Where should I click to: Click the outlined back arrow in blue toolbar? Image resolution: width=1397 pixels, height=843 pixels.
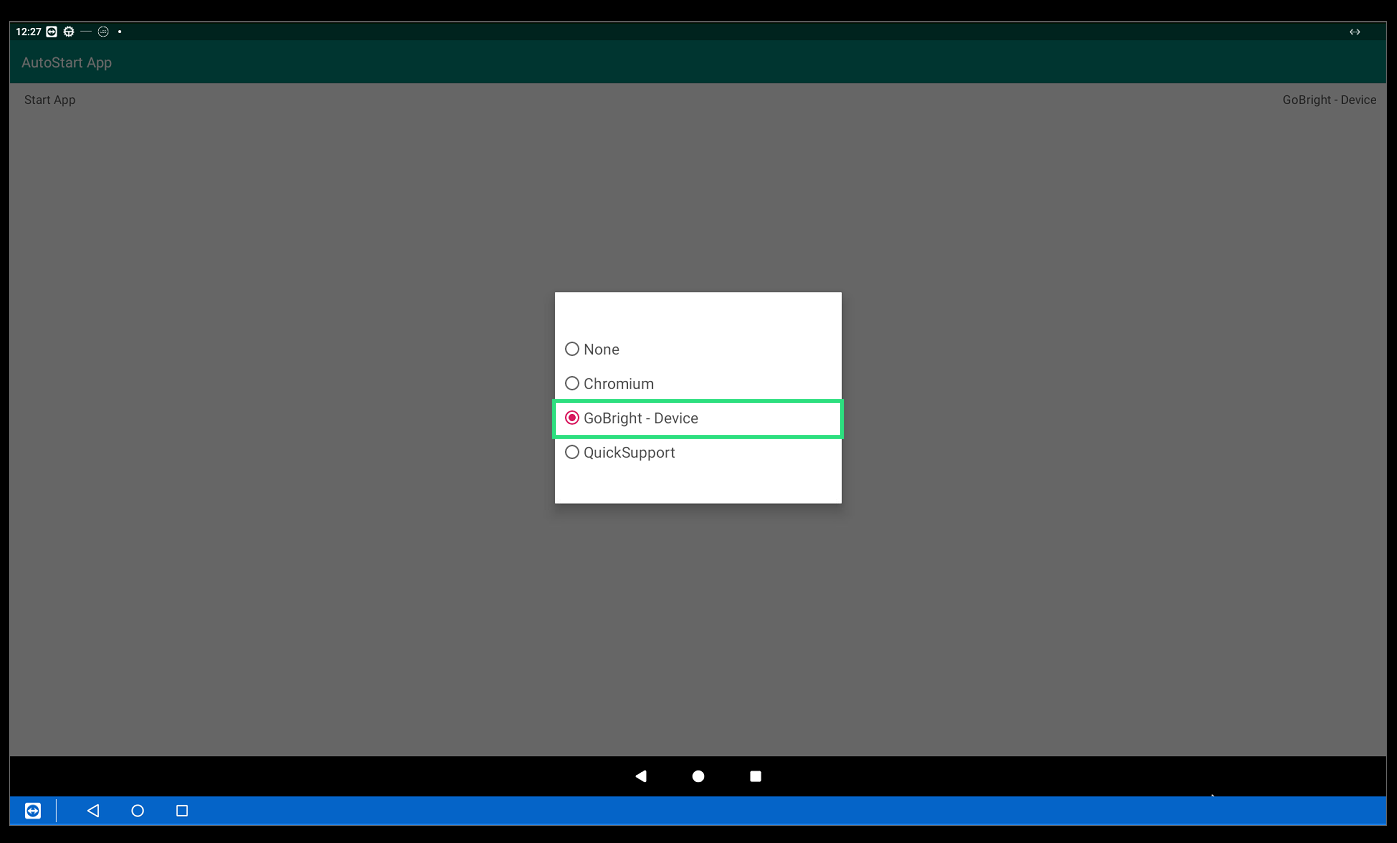93,811
